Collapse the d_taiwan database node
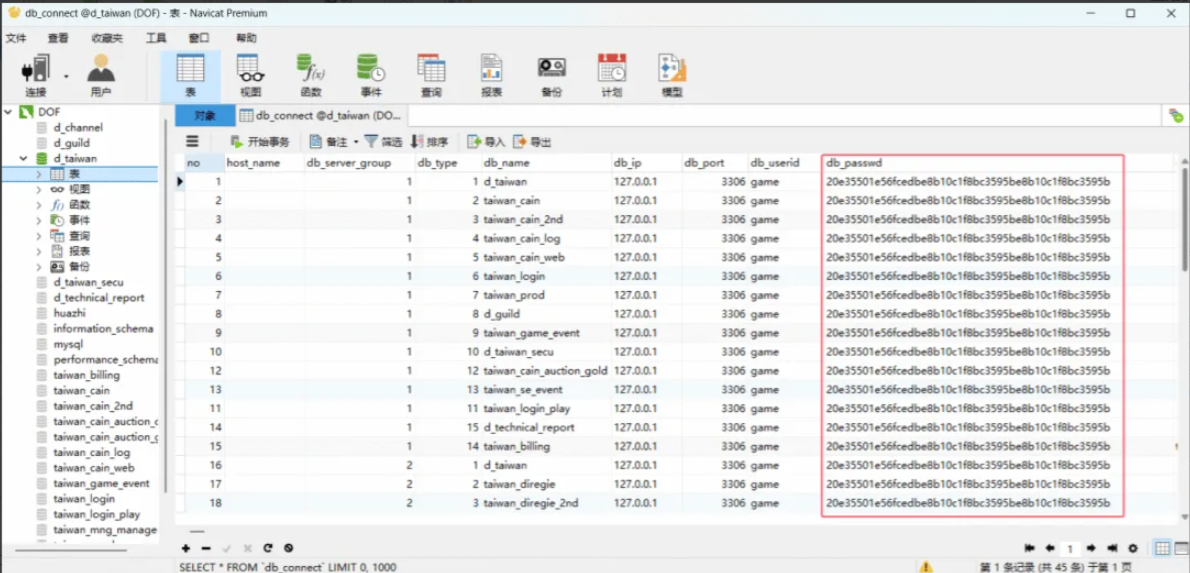The height and width of the screenshot is (573, 1190). [23, 159]
